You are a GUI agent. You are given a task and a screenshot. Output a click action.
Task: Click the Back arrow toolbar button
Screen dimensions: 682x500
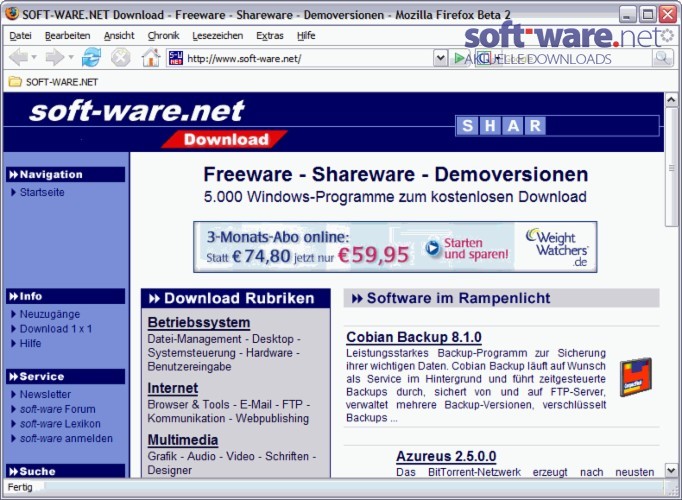point(18,57)
